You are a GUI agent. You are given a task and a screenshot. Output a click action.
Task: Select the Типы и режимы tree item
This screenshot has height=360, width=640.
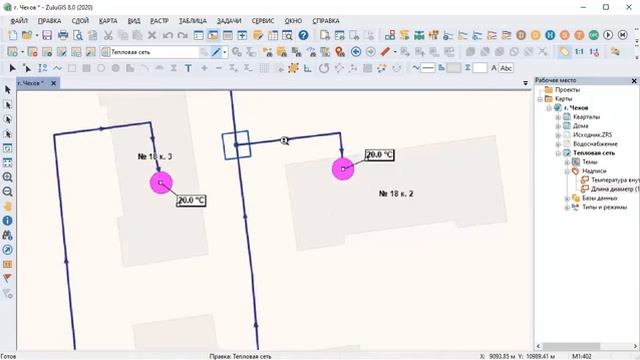click(604, 207)
